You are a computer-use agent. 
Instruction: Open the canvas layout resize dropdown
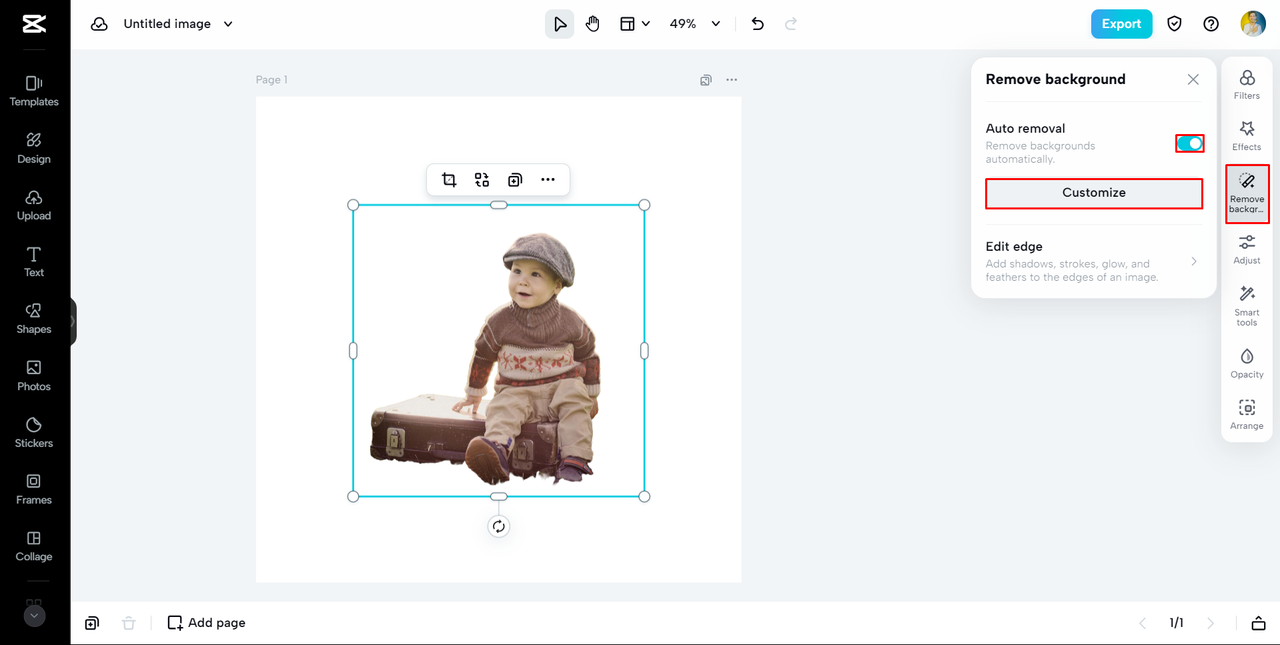pos(635,24)
